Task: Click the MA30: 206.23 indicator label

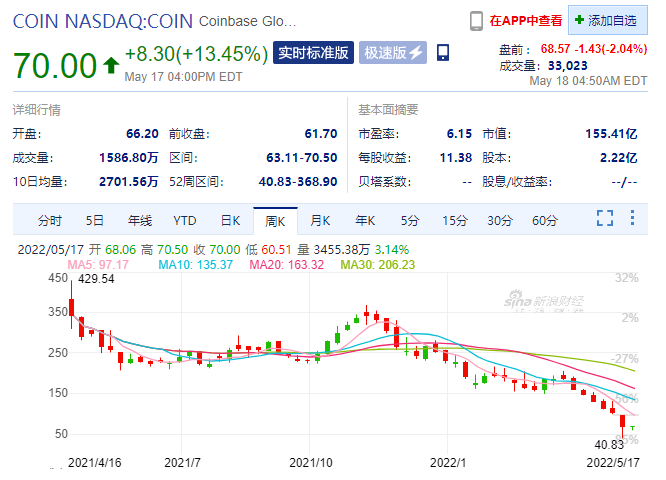Action: [x=378, y=265]
